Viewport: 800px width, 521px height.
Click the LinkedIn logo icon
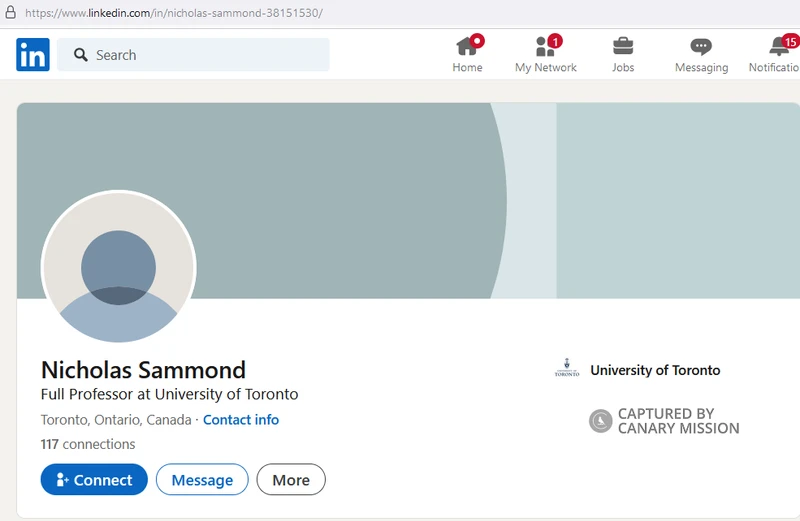(32, 55)
